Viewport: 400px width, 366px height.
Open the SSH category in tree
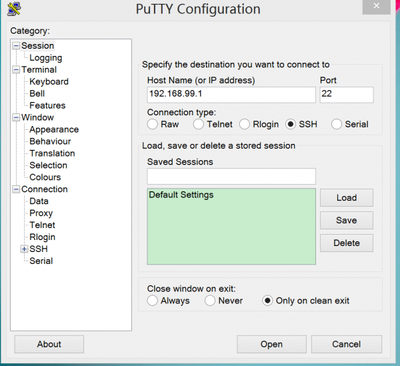(38, 249)
